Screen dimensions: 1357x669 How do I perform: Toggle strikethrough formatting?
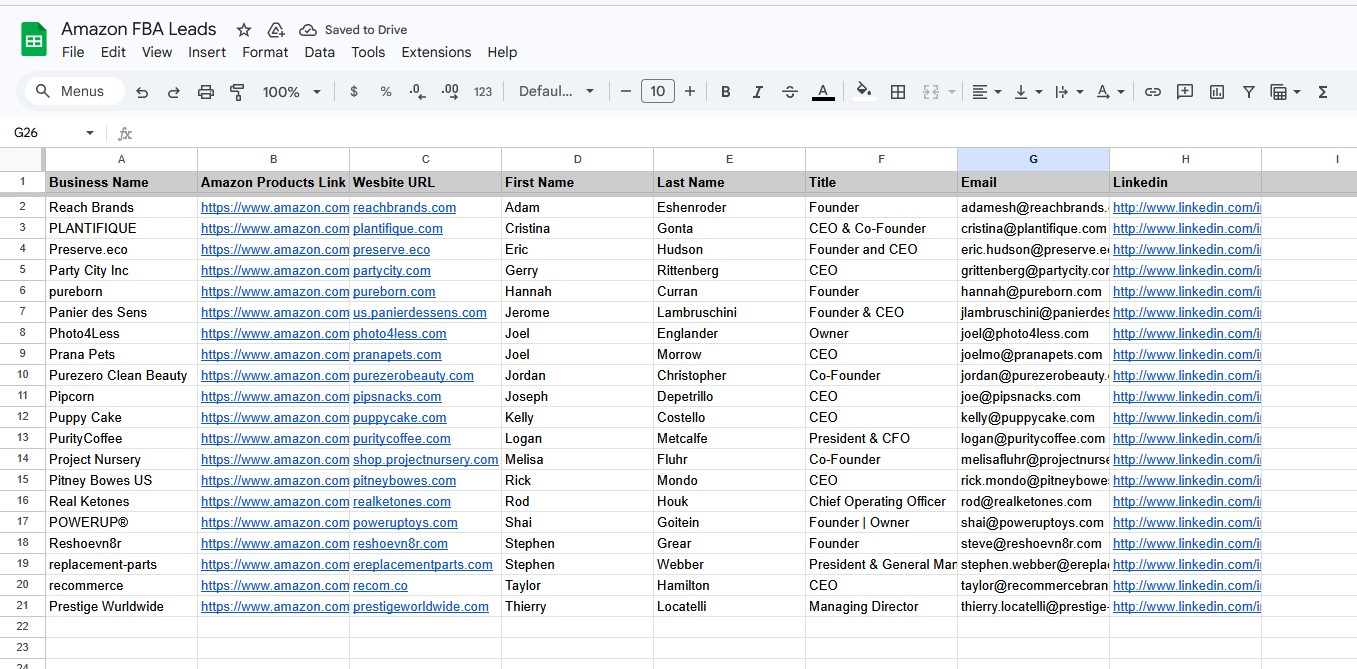[x=790, y=92]
